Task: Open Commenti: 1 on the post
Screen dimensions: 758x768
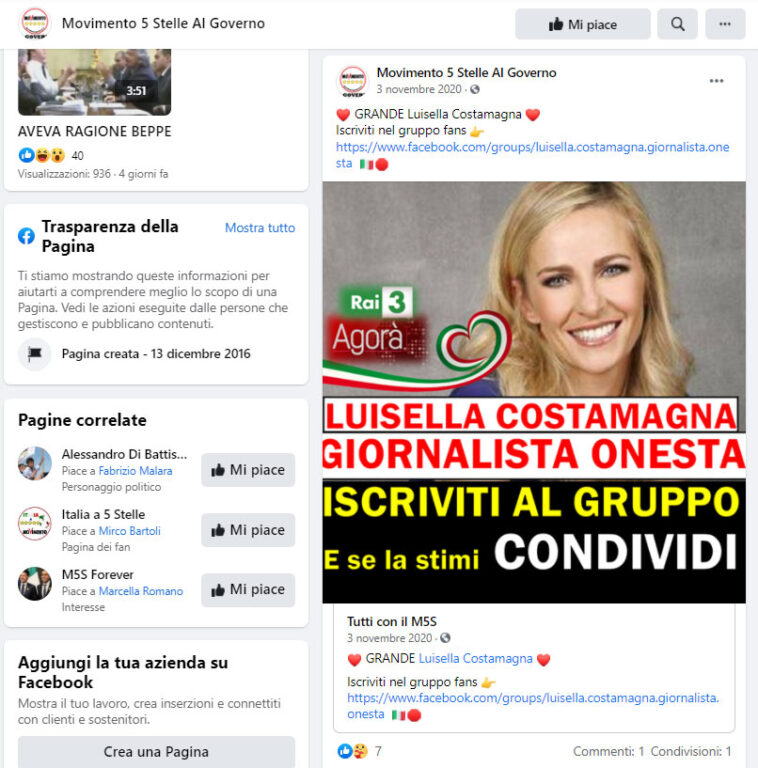Action: pos(608,751)
